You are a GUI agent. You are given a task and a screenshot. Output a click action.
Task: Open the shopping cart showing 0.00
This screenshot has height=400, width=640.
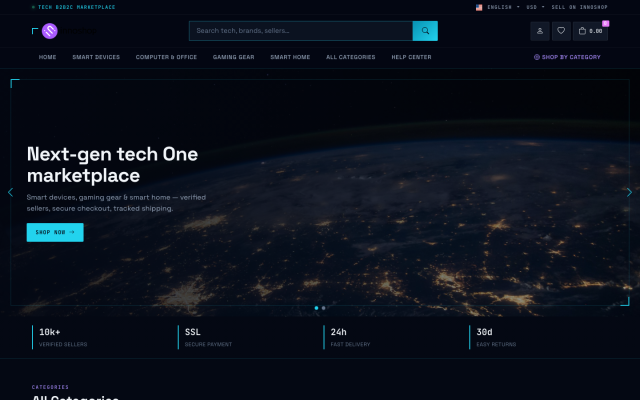[590, 31]
